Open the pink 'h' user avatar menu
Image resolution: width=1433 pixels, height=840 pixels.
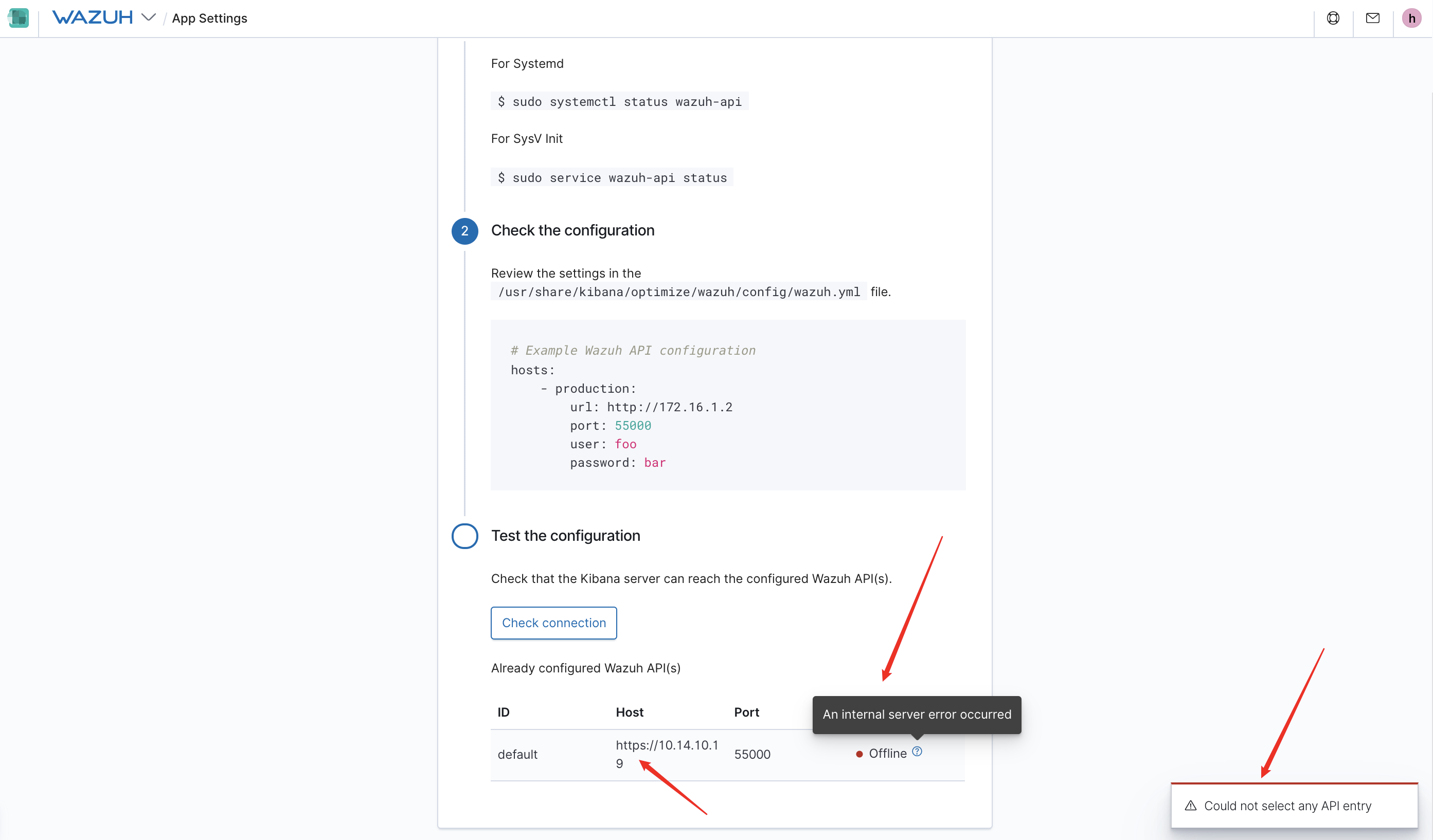click(x=1412, y=17)
